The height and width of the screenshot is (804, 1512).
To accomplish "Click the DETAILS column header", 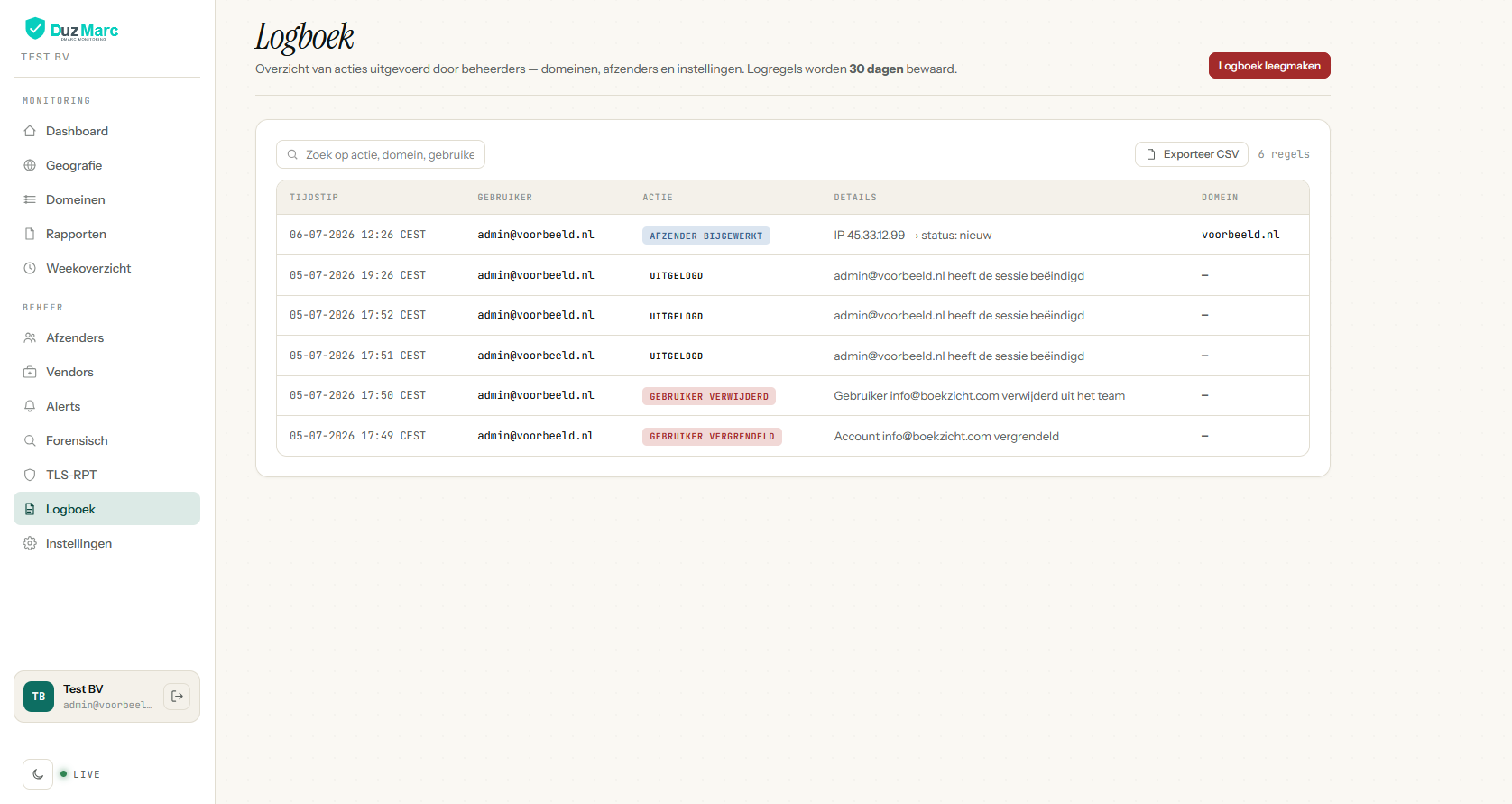I will click(x=855, y=198).
